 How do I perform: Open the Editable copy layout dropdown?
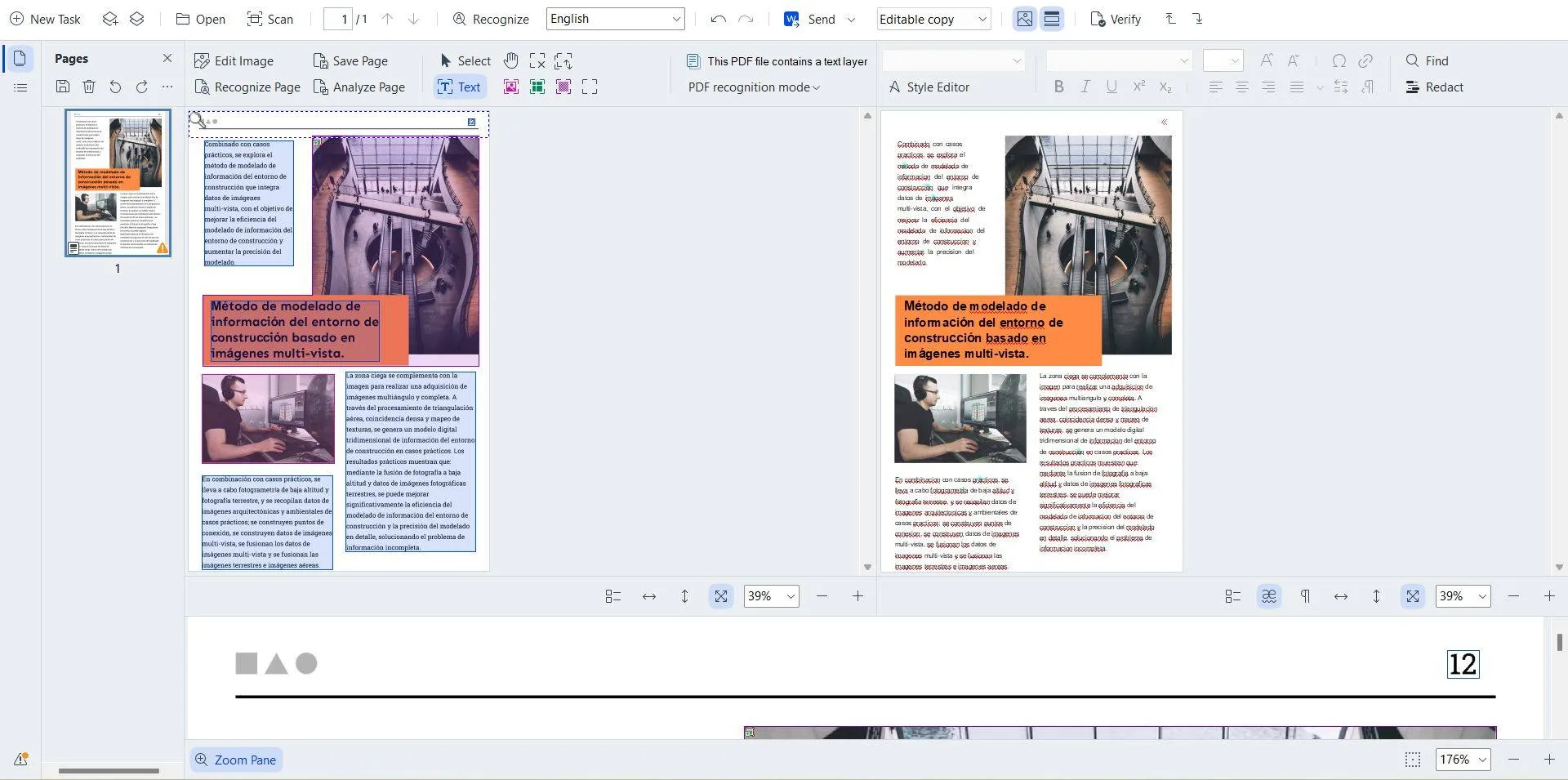pos(933,19)
